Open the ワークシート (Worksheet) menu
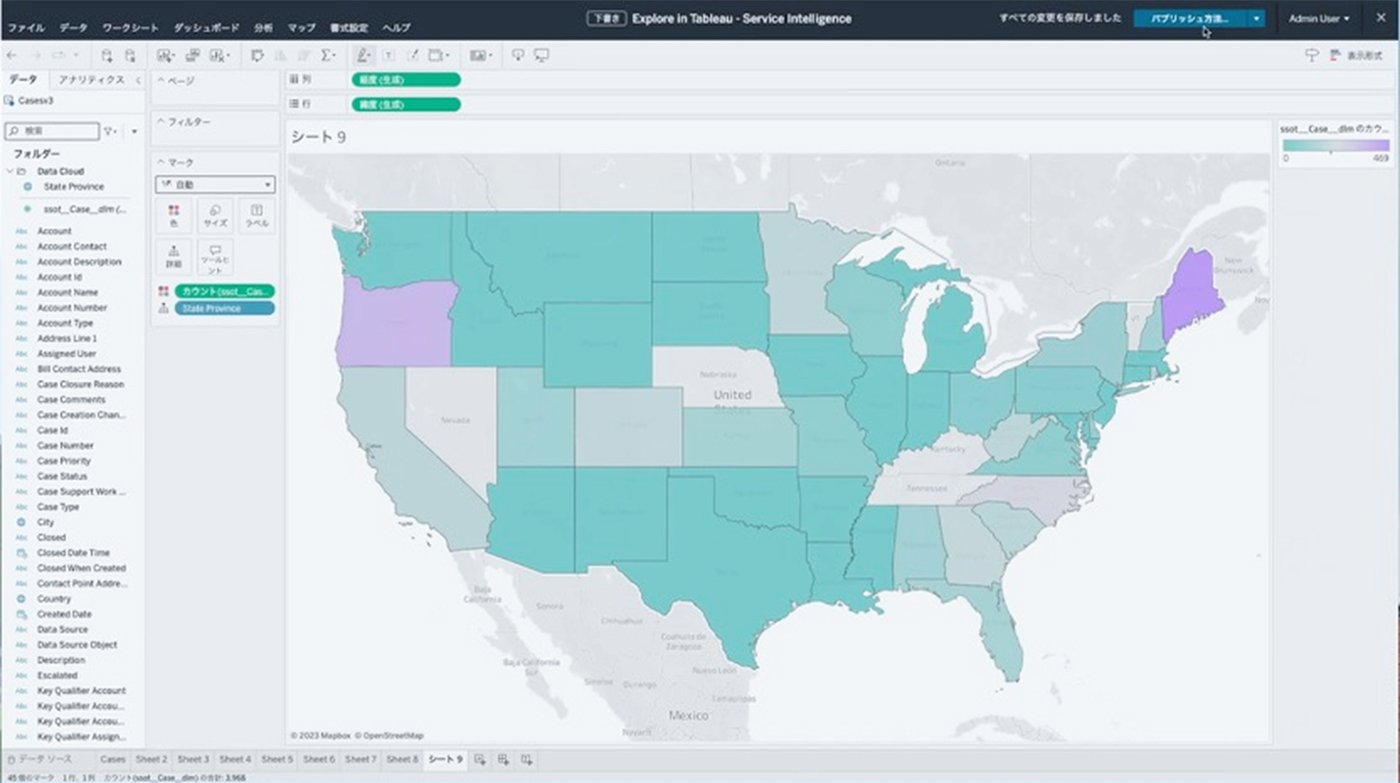This screenshot has width=1400, height=783. click(x=131, y=28)
